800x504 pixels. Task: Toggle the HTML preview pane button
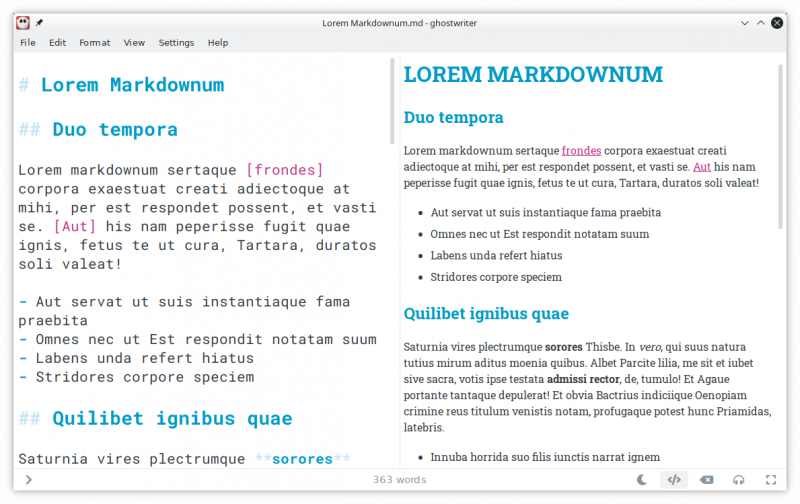674,480
